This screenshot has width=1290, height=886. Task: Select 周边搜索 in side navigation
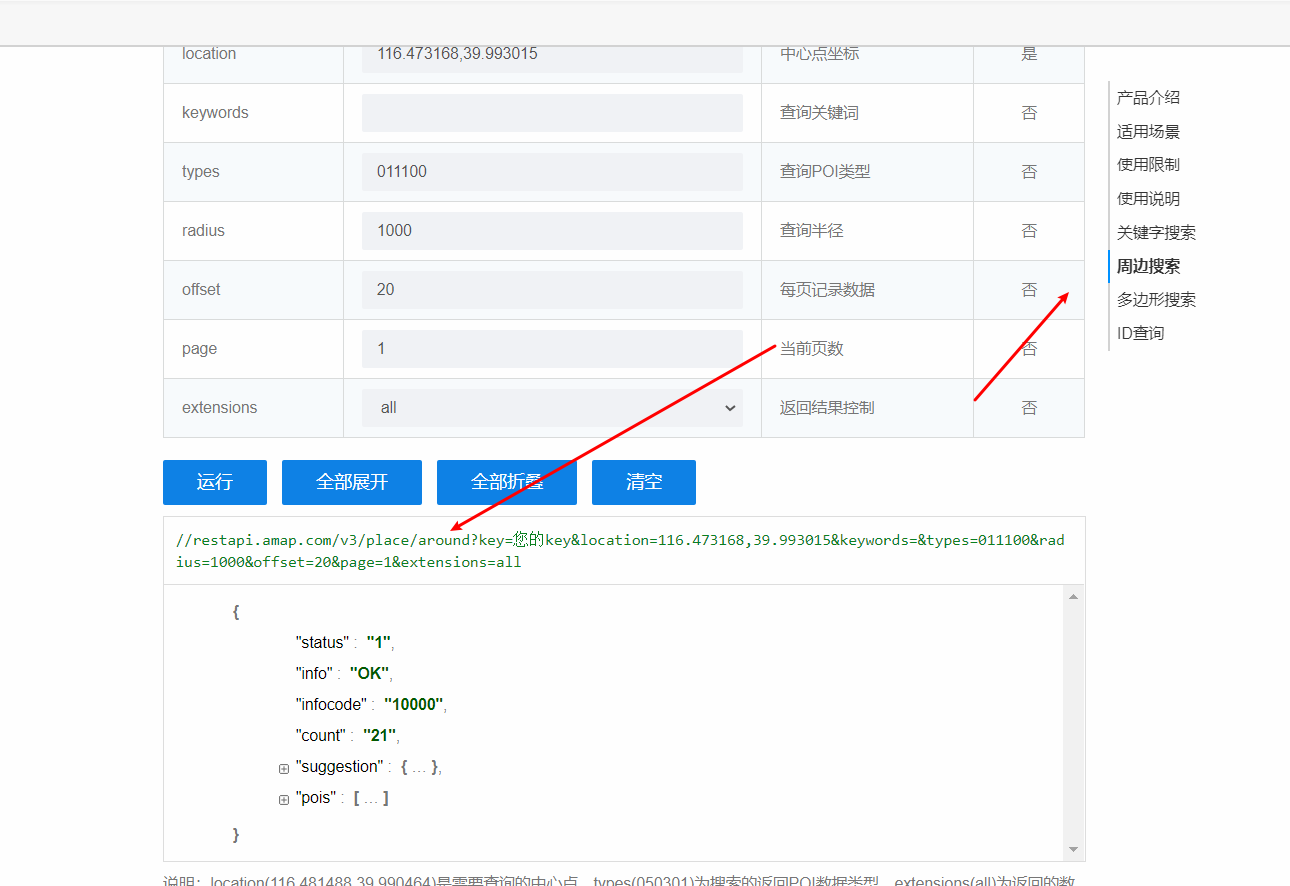coord(1148,267)
